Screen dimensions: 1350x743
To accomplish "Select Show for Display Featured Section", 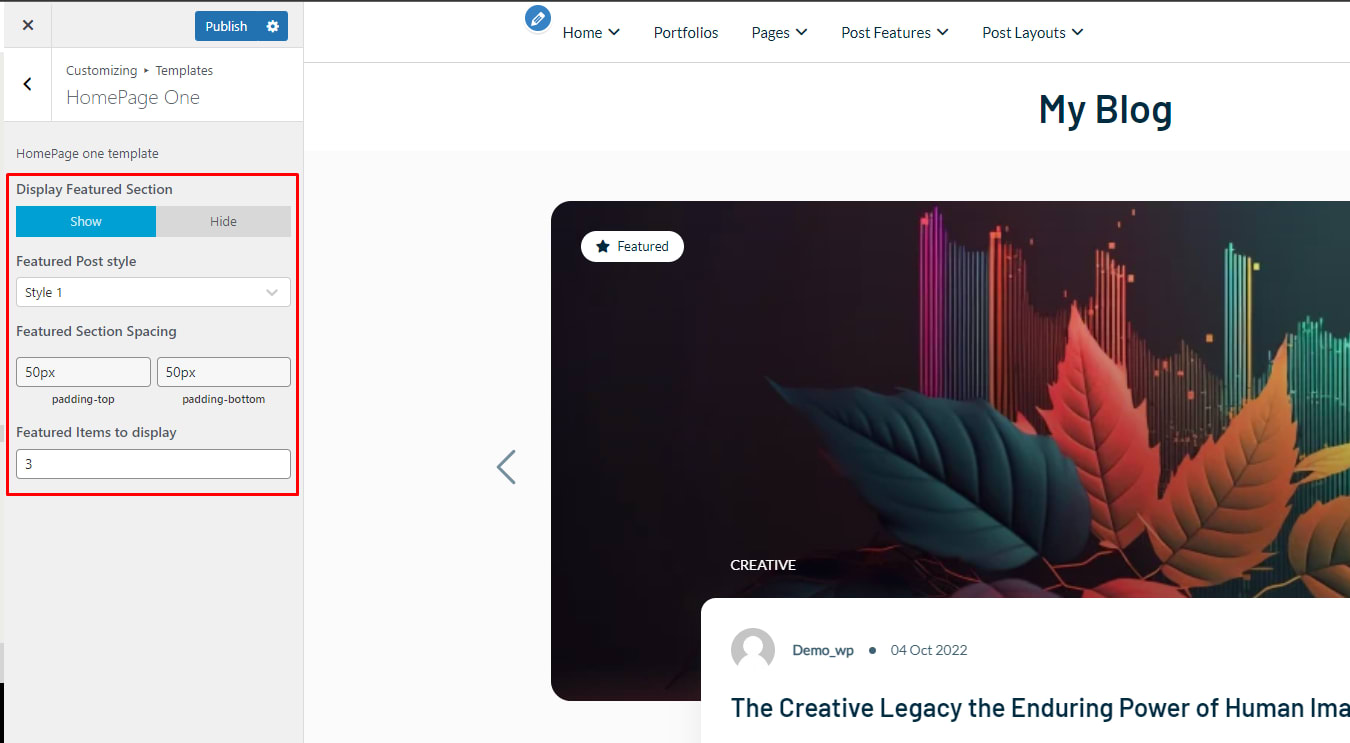I will click(x=86, y=222).
